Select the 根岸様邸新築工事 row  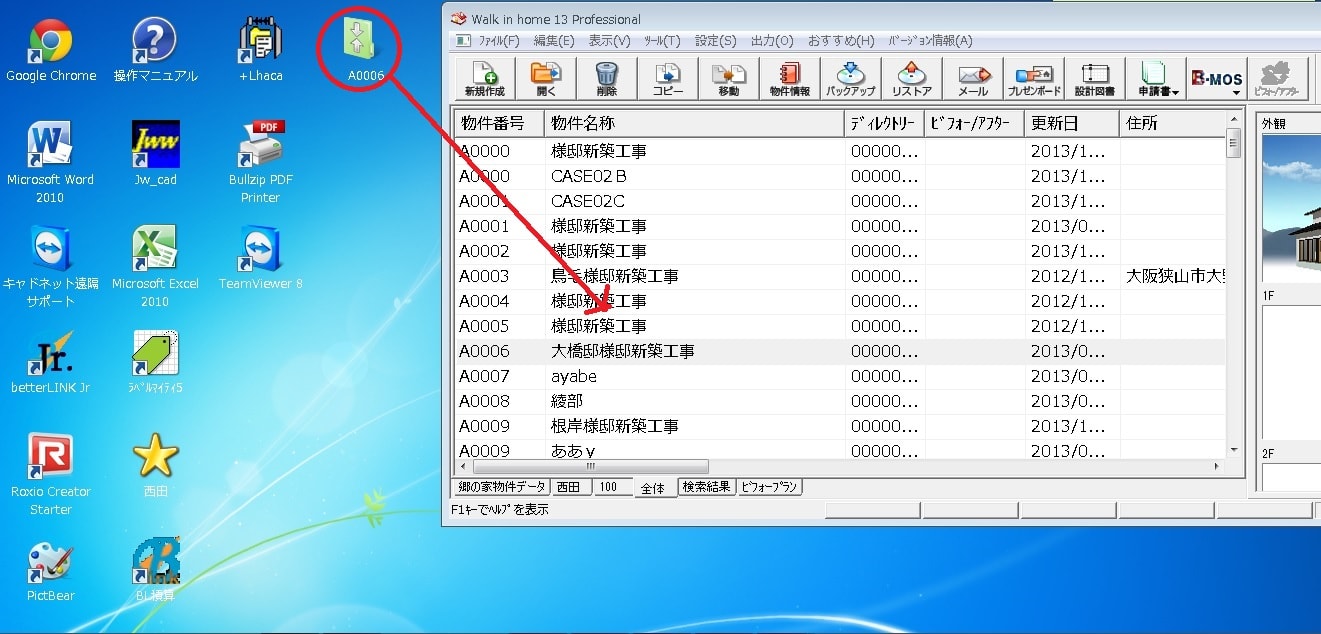point(840,426)
